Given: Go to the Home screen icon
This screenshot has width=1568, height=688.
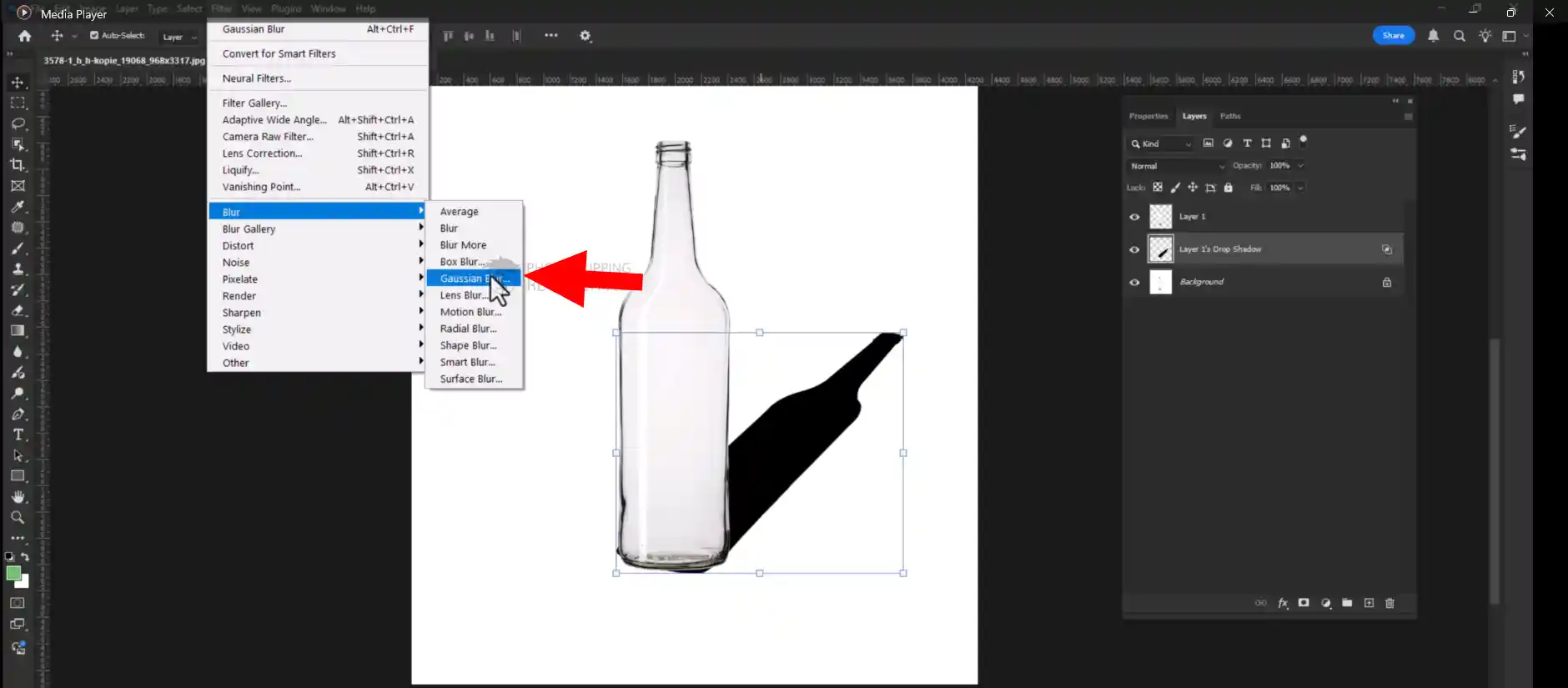Looking at the screenshot, I should [25, 36].
